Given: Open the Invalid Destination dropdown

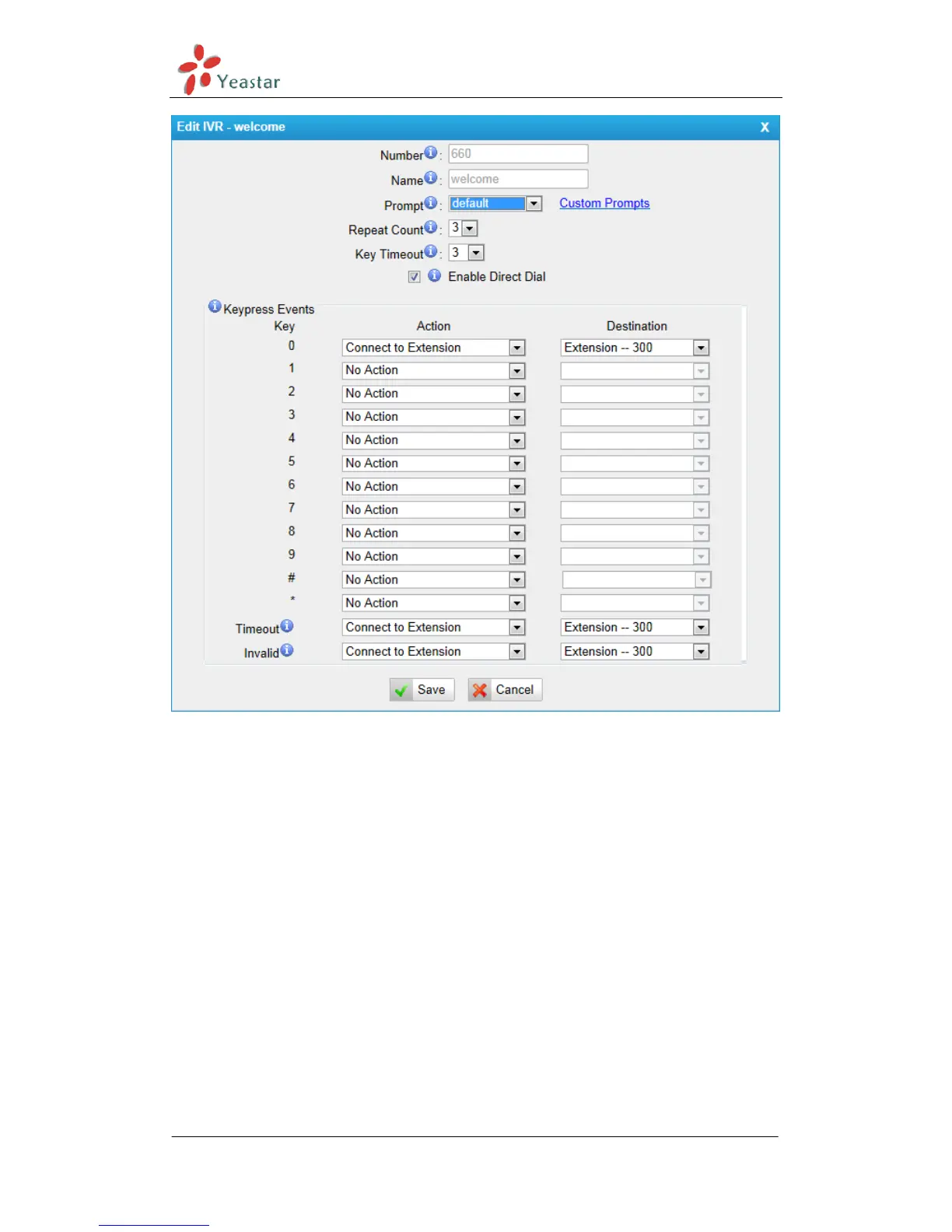Looking at the screenshot, I should click(635, 652).
